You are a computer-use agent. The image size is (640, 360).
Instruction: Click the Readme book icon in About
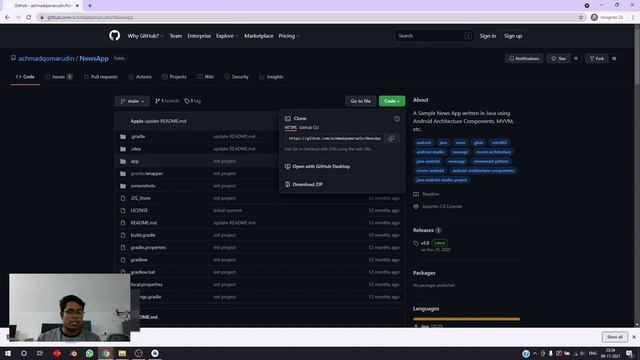(416, 194)
